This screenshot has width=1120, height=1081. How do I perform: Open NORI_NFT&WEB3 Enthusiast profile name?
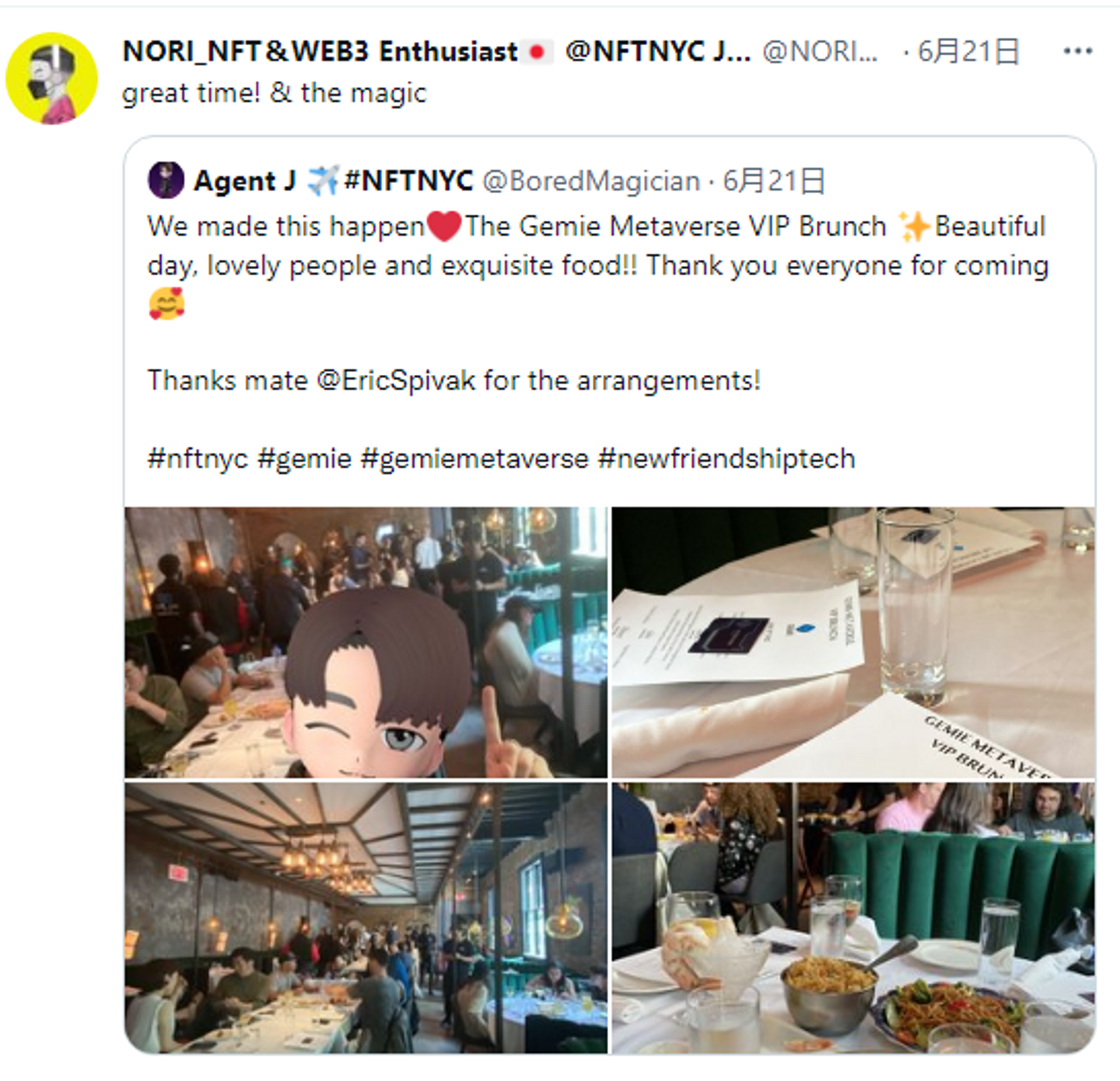320,51
